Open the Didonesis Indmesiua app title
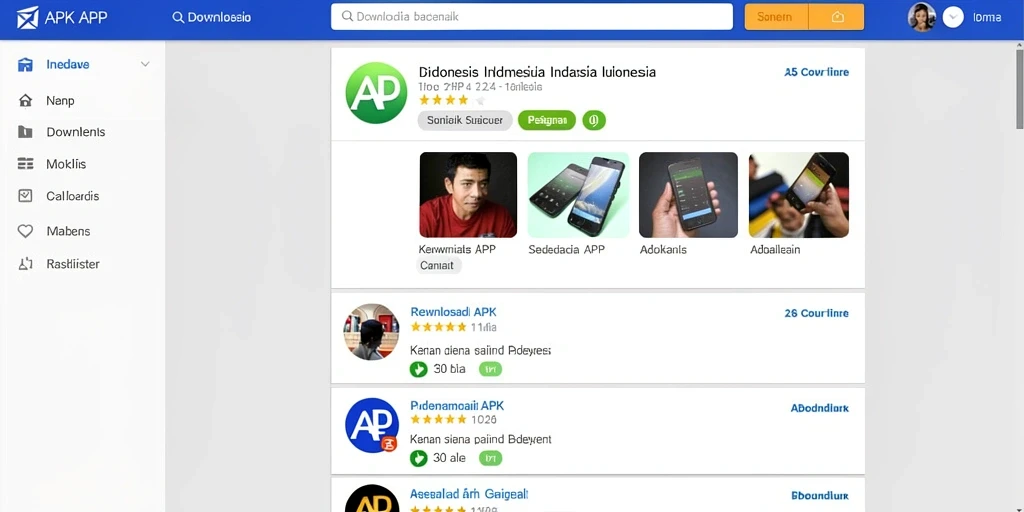 537,72
